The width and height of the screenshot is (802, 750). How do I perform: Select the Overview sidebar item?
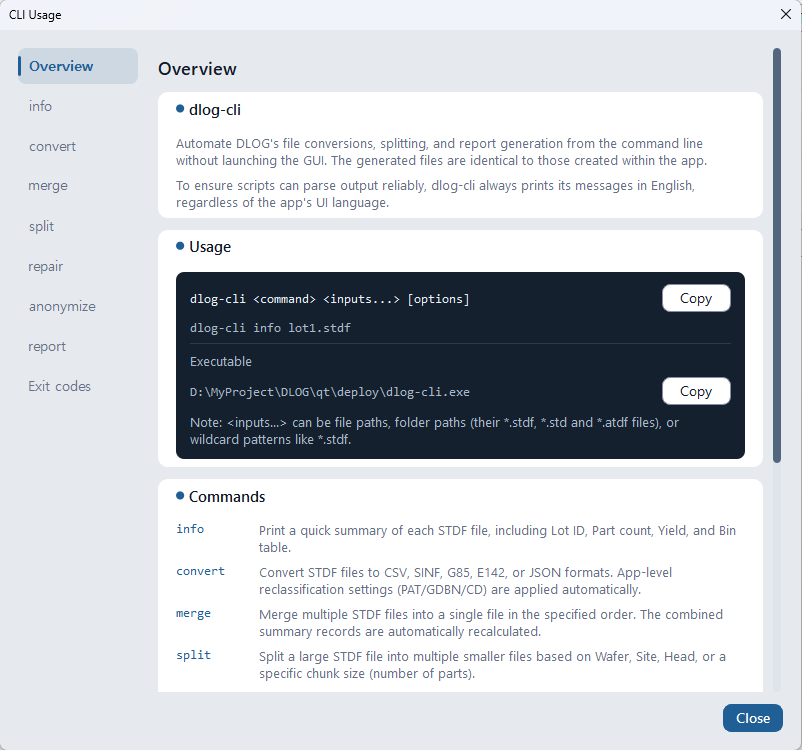tap(78, 66)
